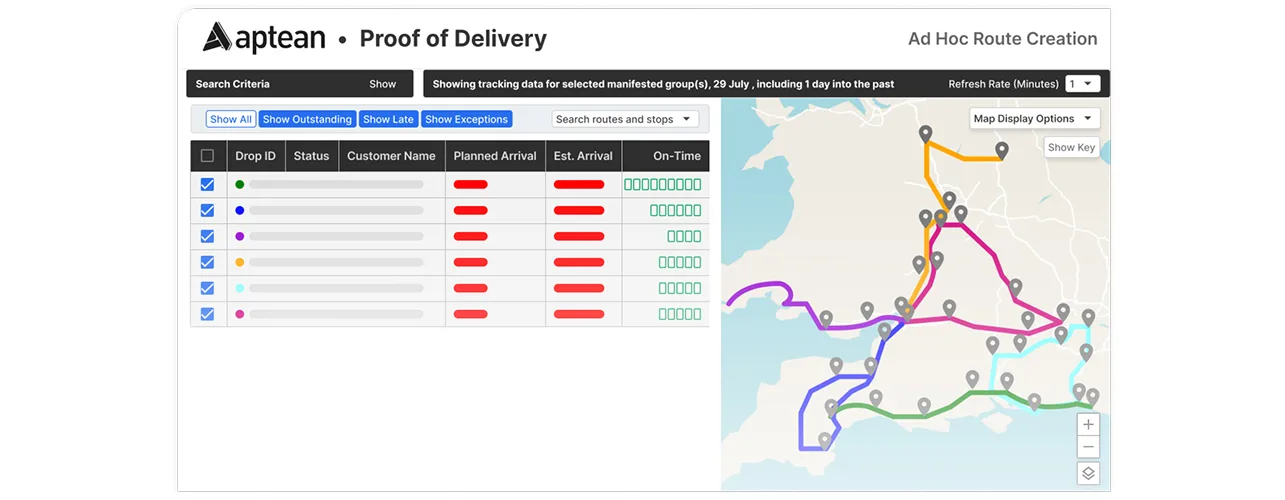
Task: Click the Ad Hoc Route Creation title
Action: 1002,39
